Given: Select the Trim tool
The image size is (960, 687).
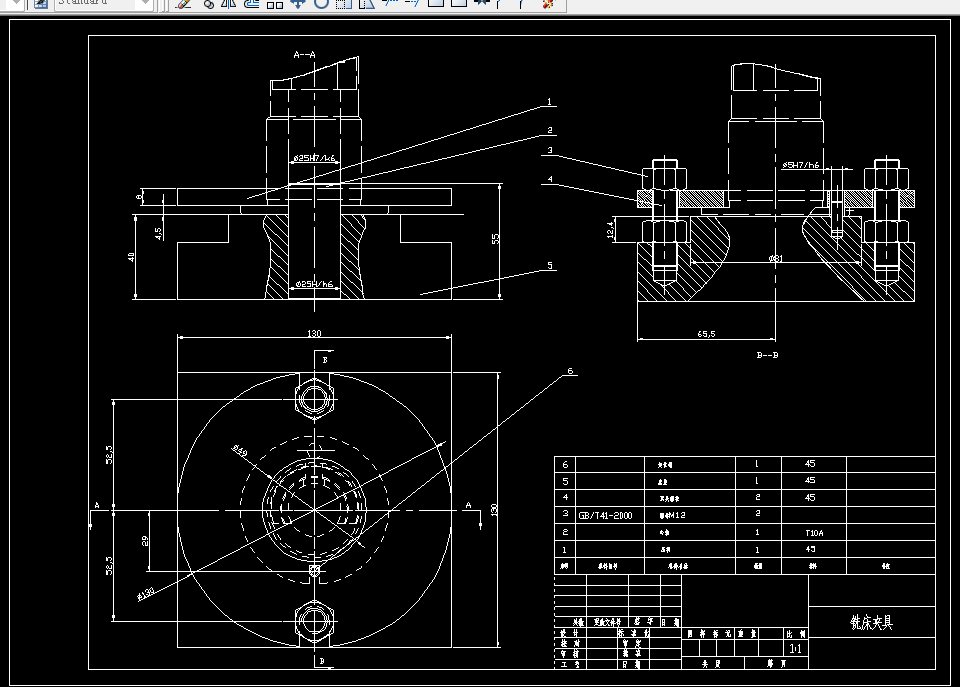Looking at the screenshot, I should (x=389, y=4).
